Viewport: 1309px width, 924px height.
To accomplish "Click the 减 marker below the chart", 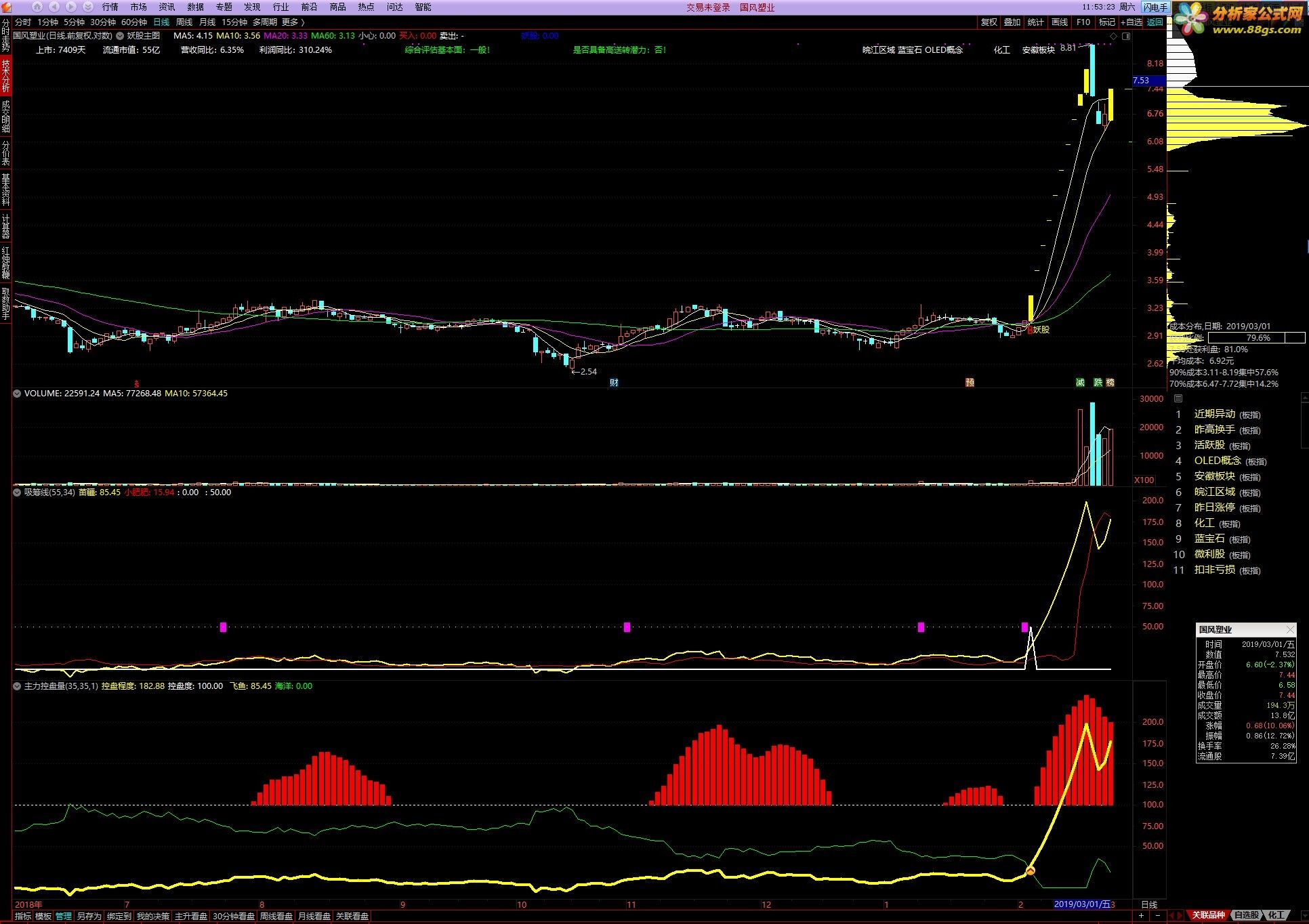I will (1080, 383).
